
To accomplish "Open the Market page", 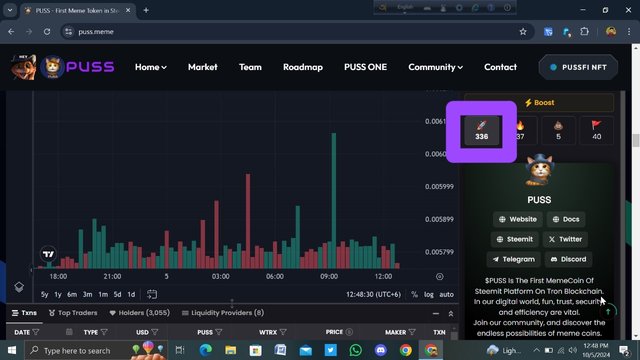I will 202,67.
